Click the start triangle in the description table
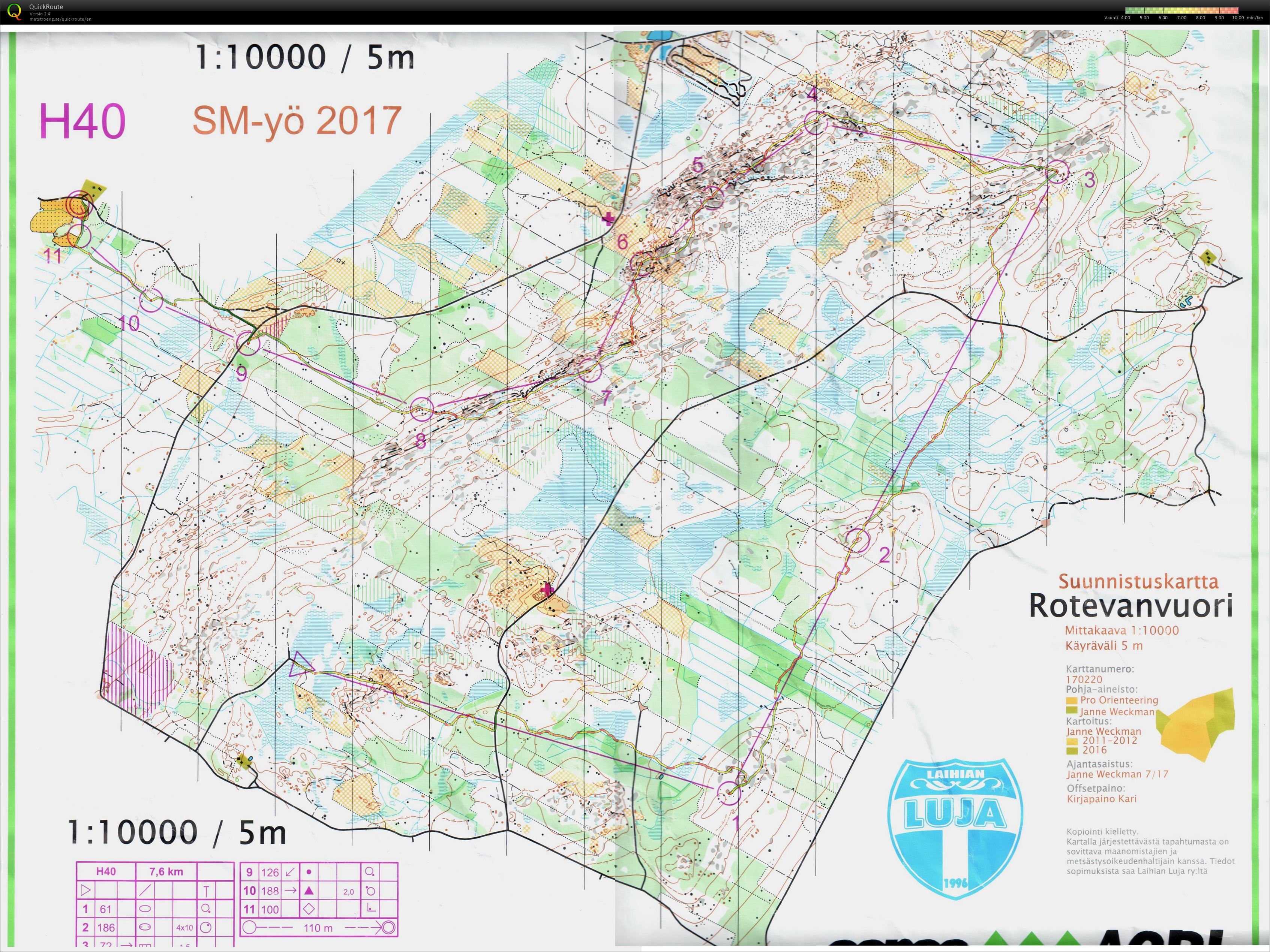This screenshot has height=952, width=1270. click(86, 890)
